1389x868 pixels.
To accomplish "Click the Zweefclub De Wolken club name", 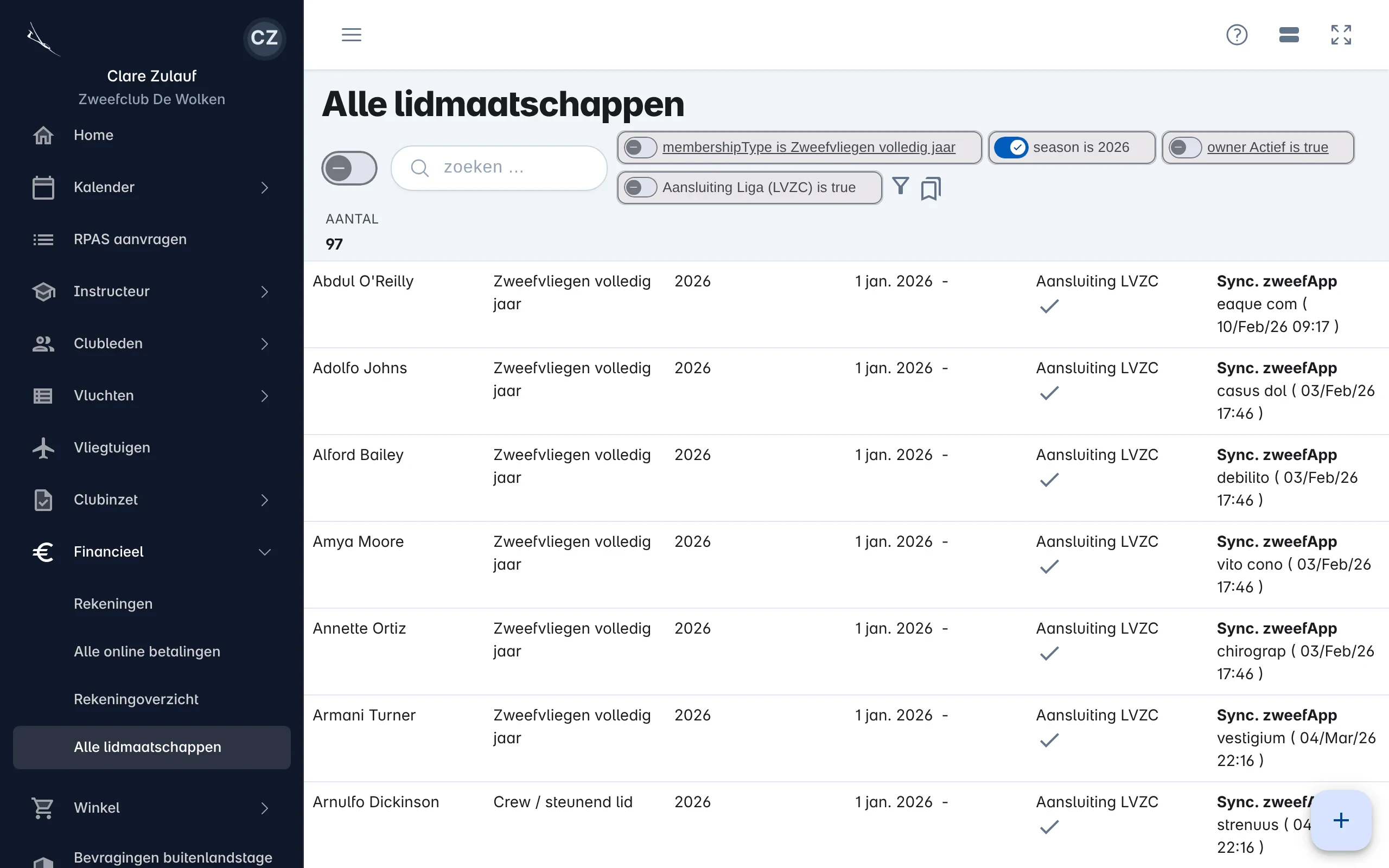I will 151,99.
